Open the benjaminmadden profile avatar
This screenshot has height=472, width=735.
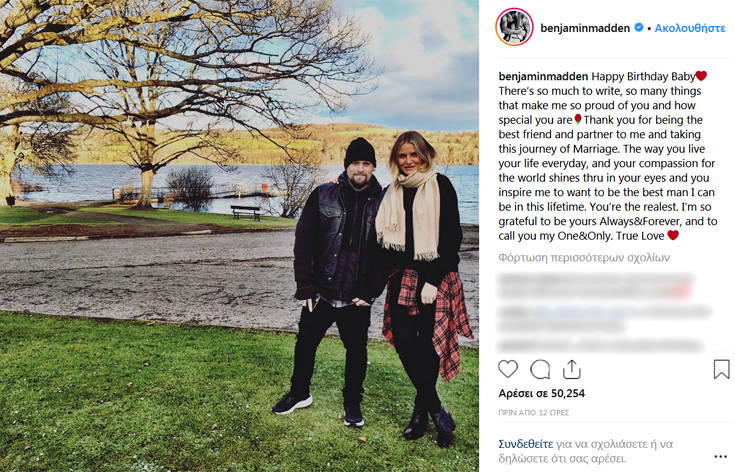click(515, 27)
